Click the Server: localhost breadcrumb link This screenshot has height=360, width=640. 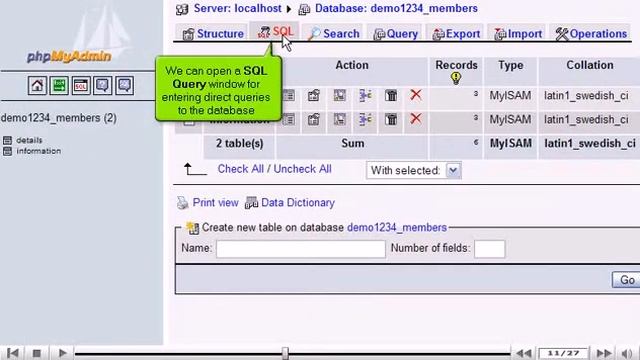pyautogui.click(x=237, y=9)
